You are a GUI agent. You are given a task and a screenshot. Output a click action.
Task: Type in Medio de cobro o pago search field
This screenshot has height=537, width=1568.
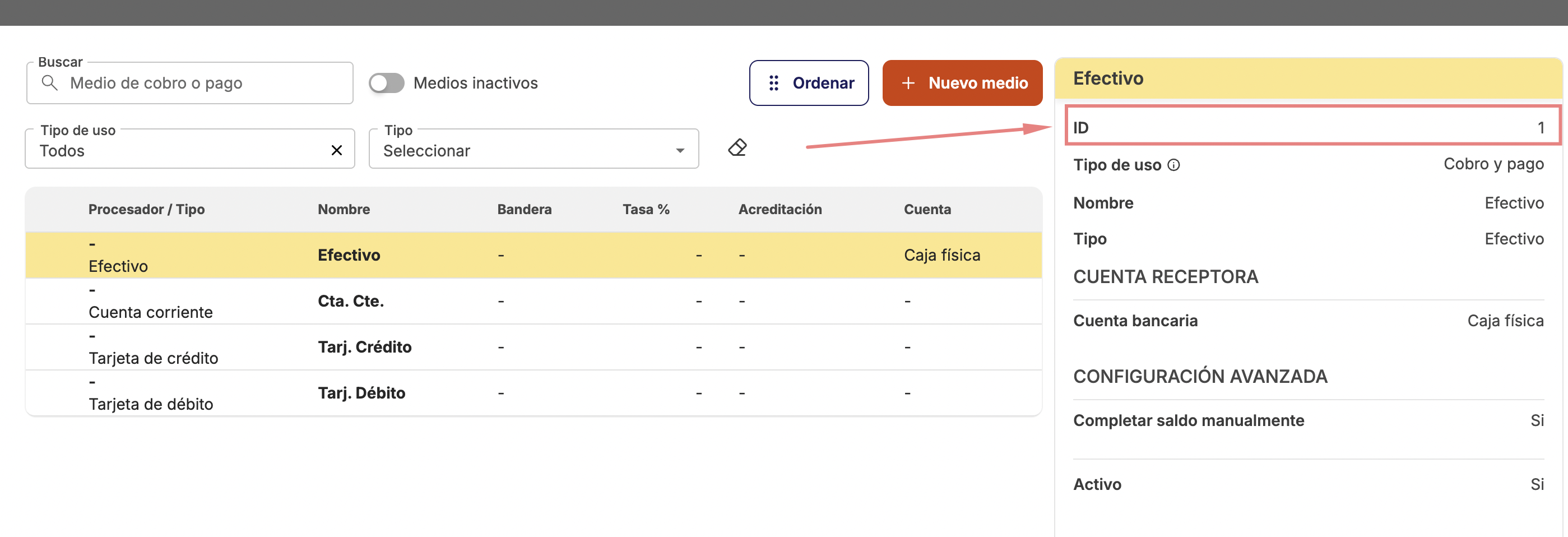pyautogui.click(x=201, y=83)
